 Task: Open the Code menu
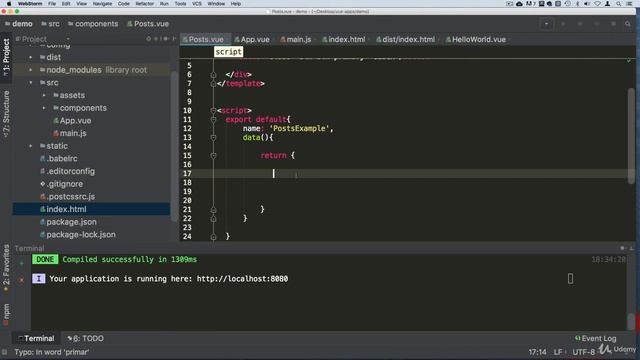tap(124, 4)
